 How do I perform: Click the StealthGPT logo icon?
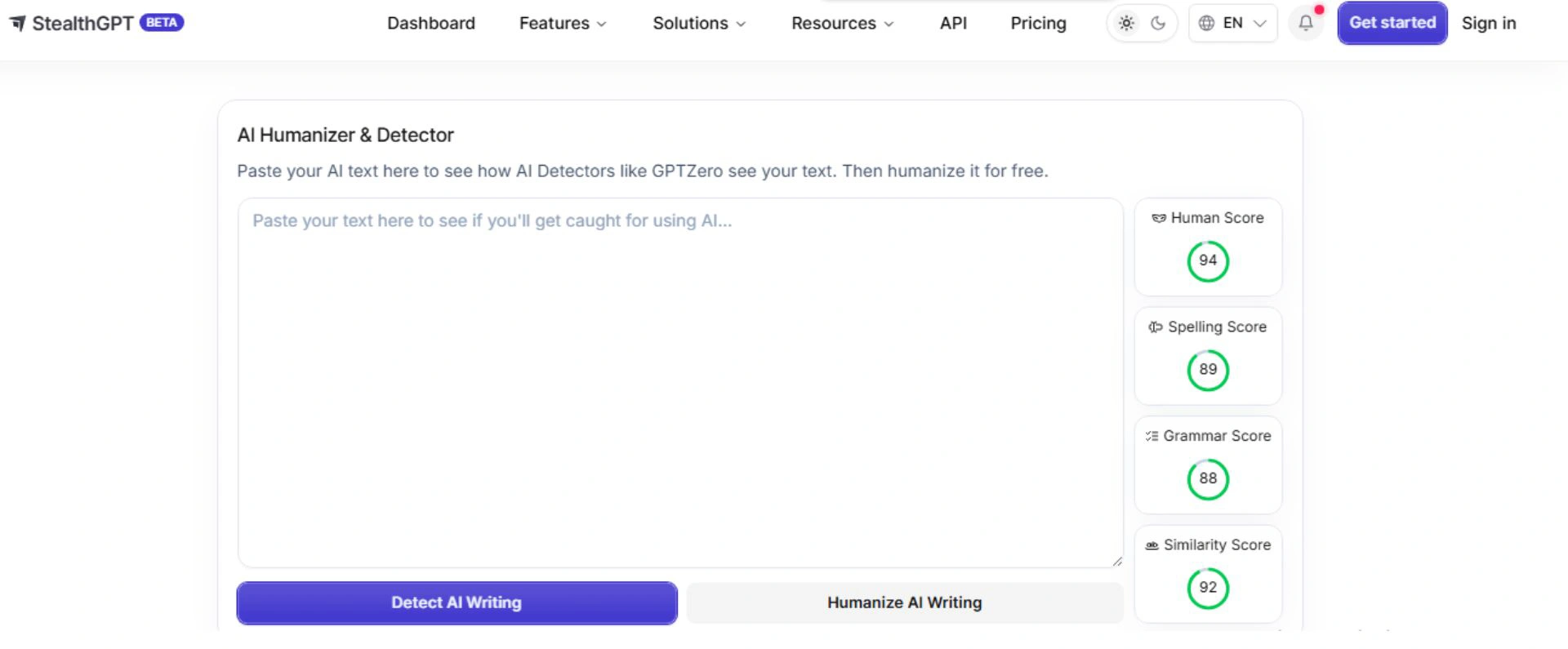tap(17, 24)
